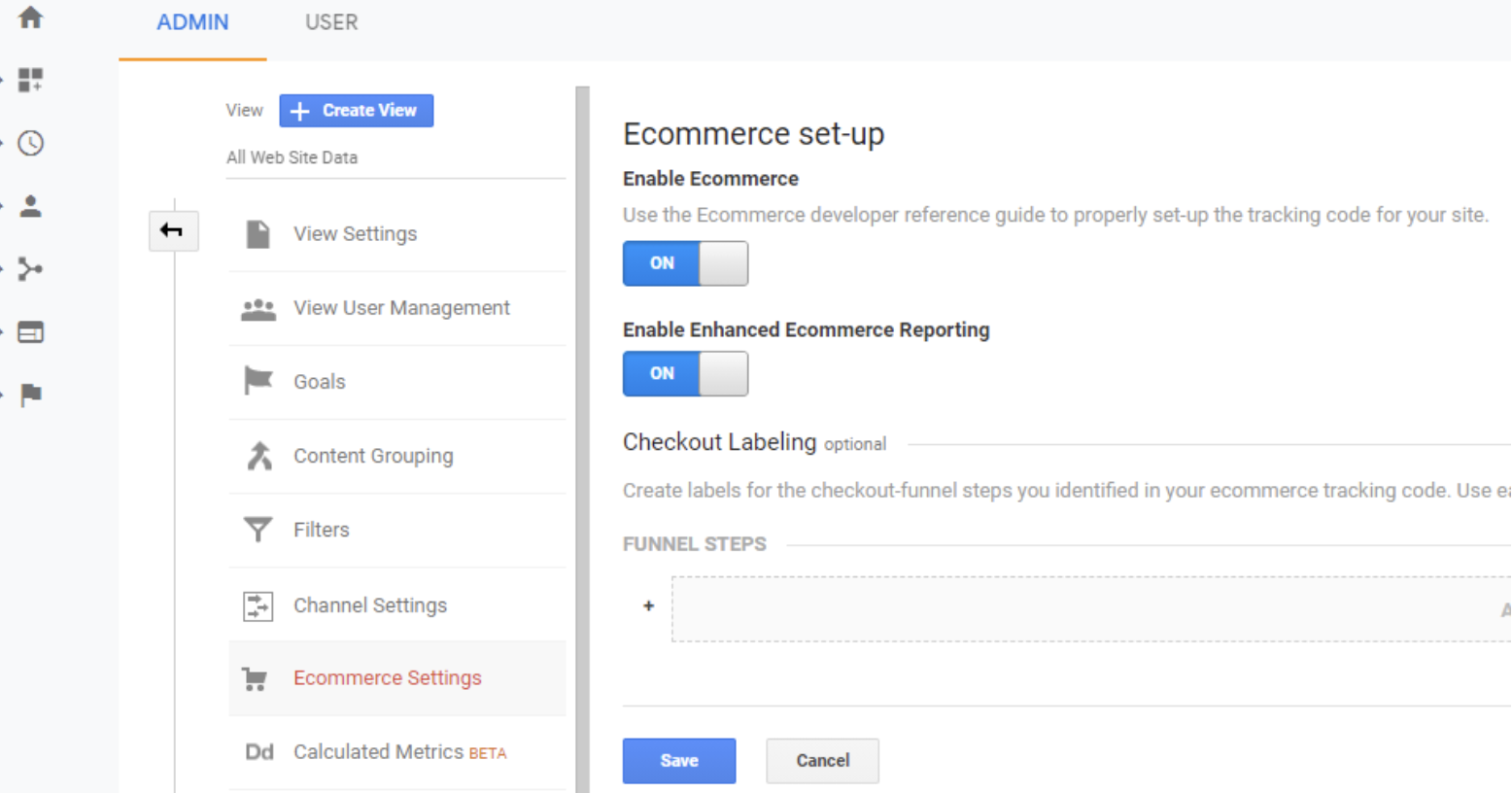Toggle Enable Enhanced Ecommerce Reporting switch
Image resolution: width=1512 pixels, height=793 pixels.
click(685, 373)
